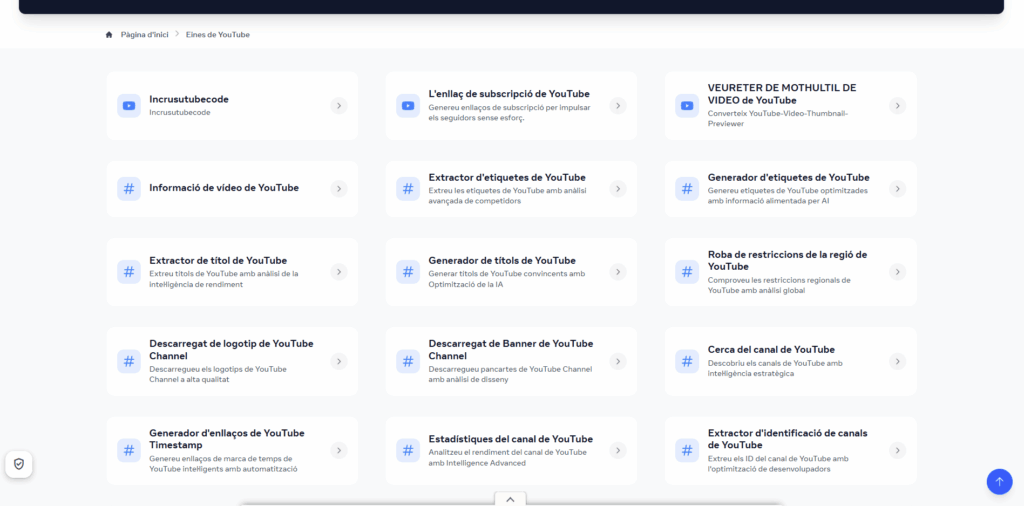Open Cerca del canal de YouTube title
1024x506 pixels.
[x=771, y=349]
